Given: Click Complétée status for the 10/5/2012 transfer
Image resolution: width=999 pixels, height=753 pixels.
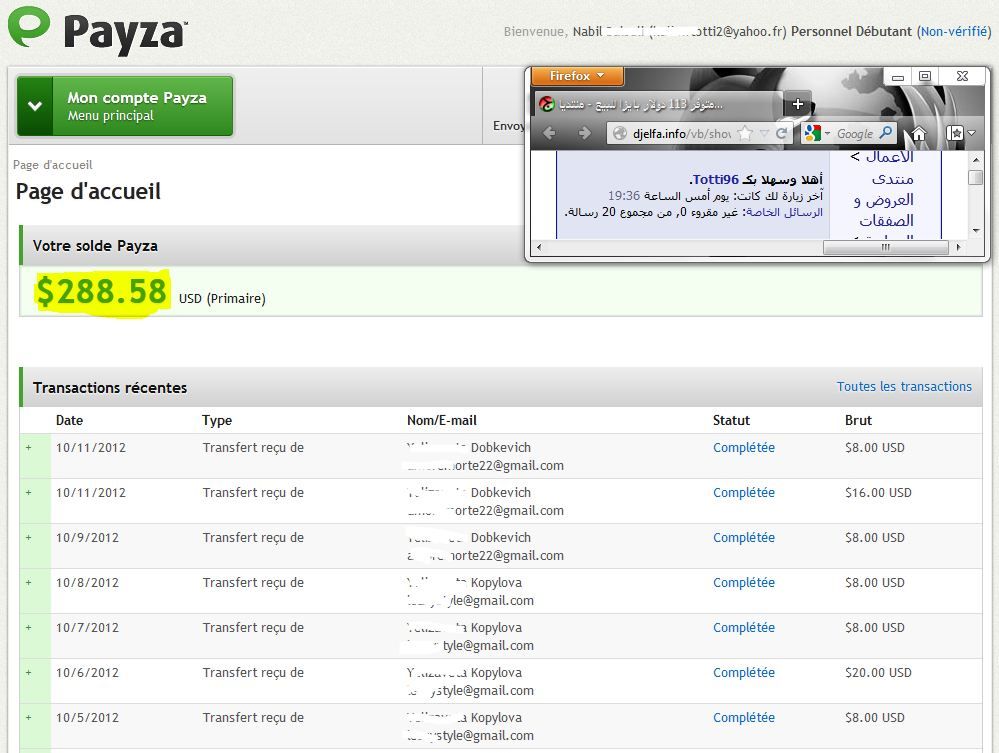Looking at the screenshot, I should pyautogui.click(x=744, y=717).
